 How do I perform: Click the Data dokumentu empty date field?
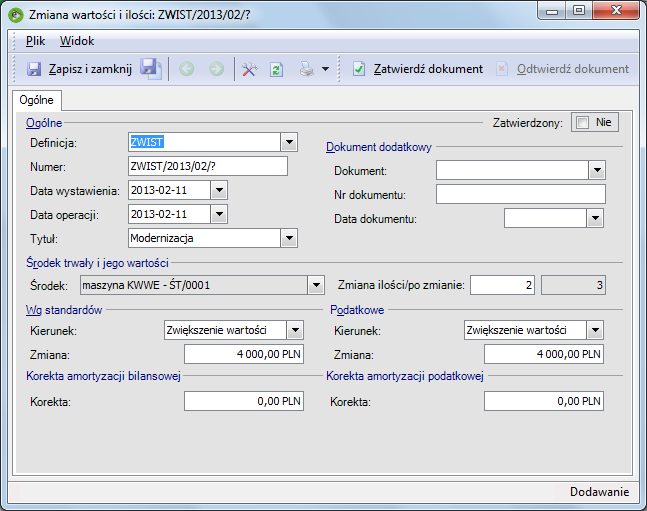click(x=545, y=218)
